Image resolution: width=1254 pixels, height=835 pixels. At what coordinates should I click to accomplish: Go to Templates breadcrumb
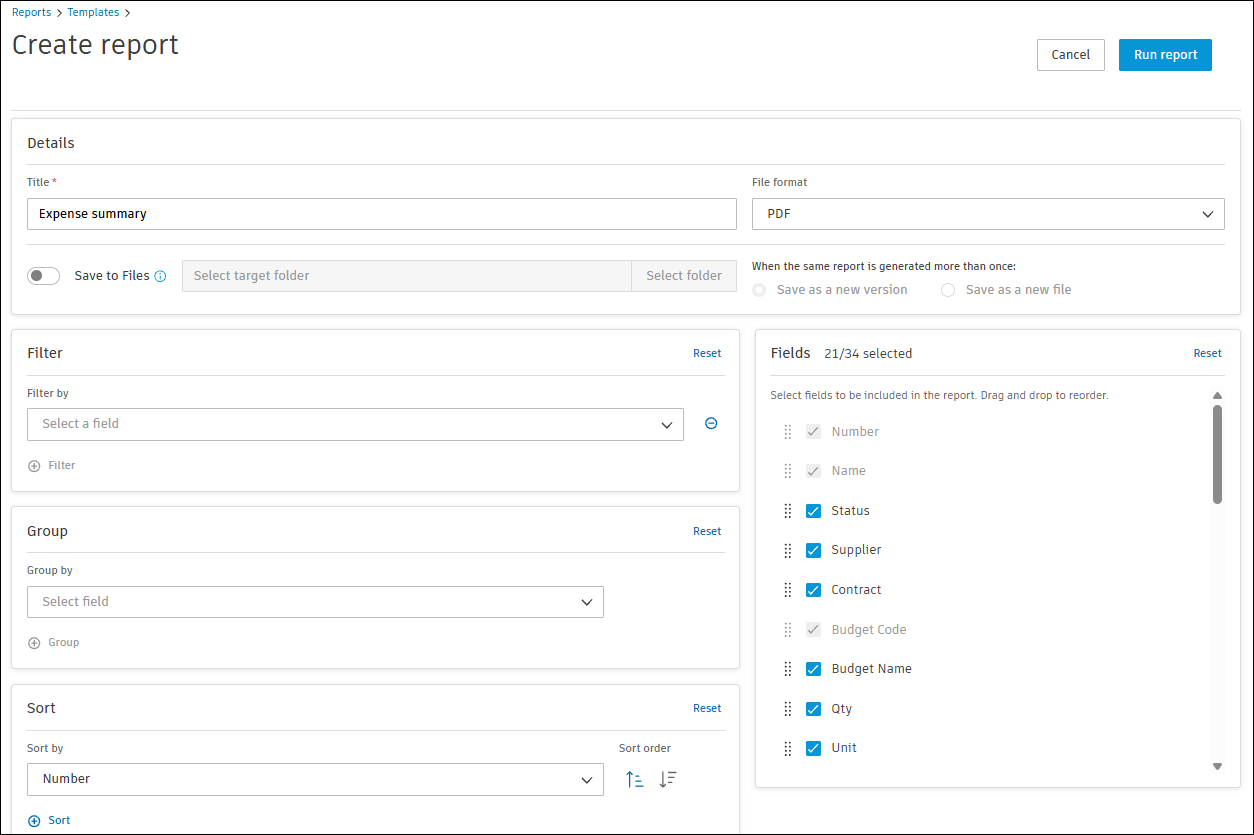click(x=93, y=12)
